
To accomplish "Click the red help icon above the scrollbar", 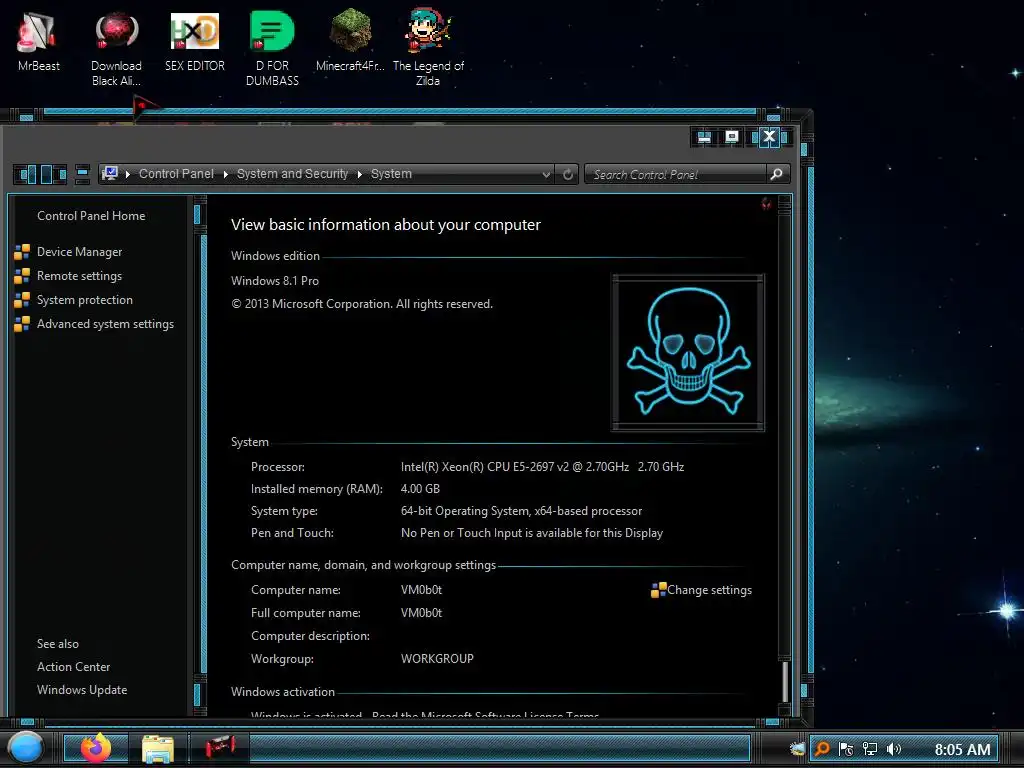I will 766,204.
